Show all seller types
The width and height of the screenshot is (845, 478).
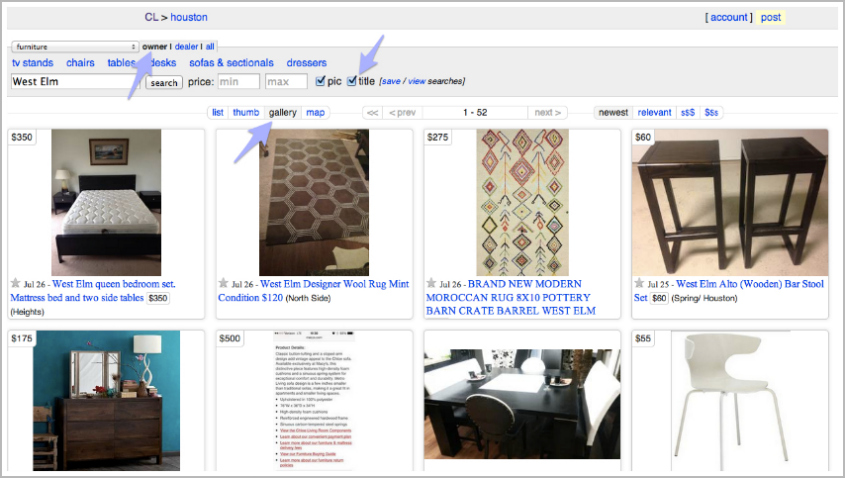click(210, 47)
